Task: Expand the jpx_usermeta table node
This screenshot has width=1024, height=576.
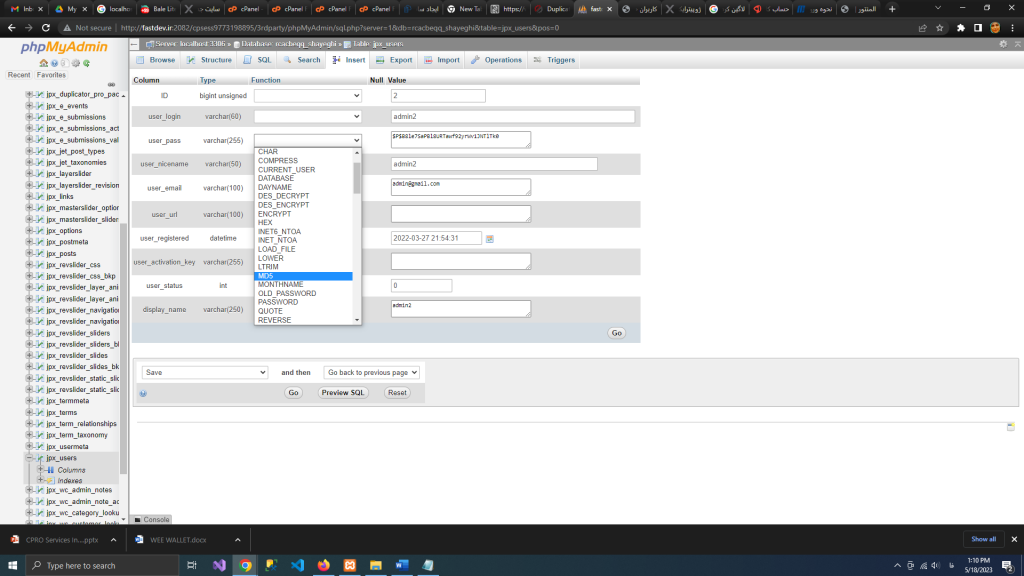Action: 30,447
